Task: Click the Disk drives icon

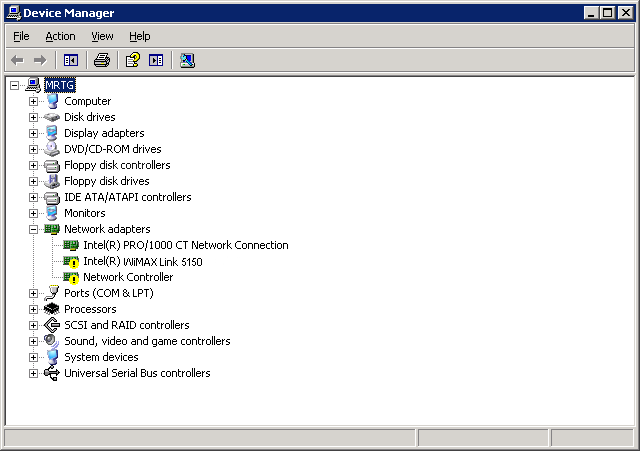Action: 52,117
